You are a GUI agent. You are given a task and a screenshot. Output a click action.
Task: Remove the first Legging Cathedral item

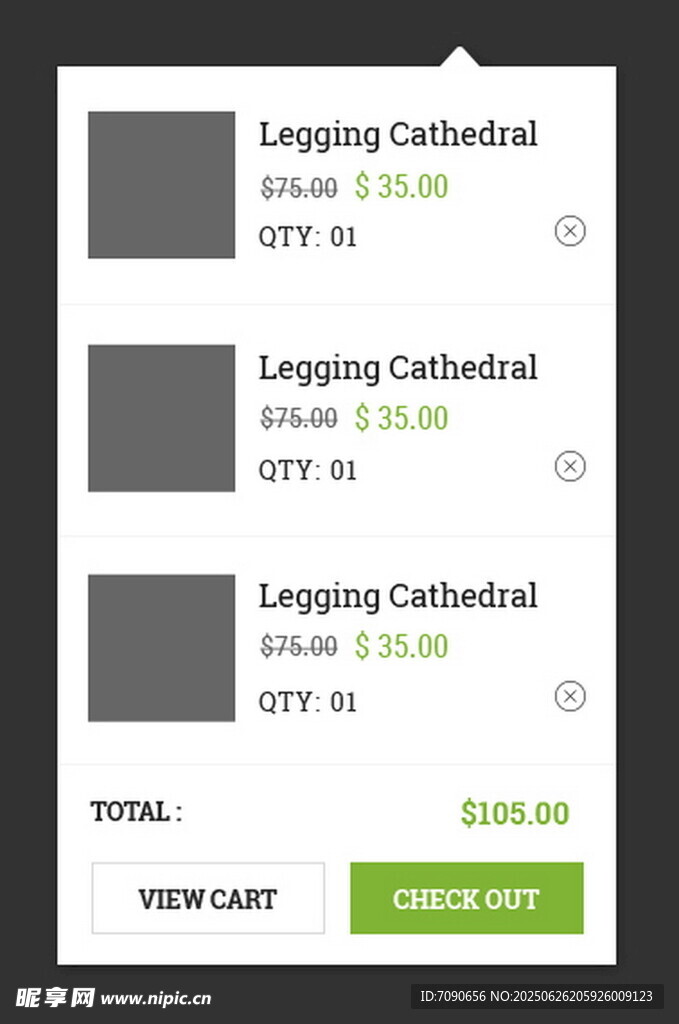point(570,231)
